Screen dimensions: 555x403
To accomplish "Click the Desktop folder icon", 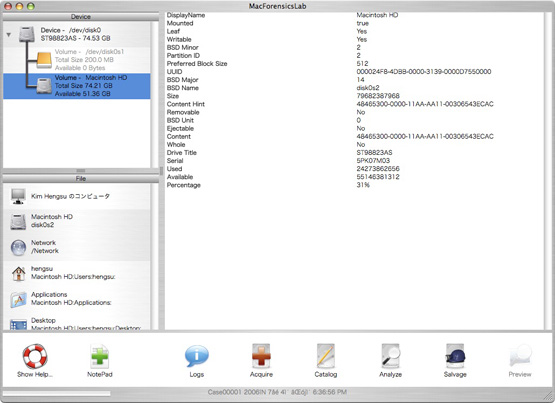I will click(18, 324).
